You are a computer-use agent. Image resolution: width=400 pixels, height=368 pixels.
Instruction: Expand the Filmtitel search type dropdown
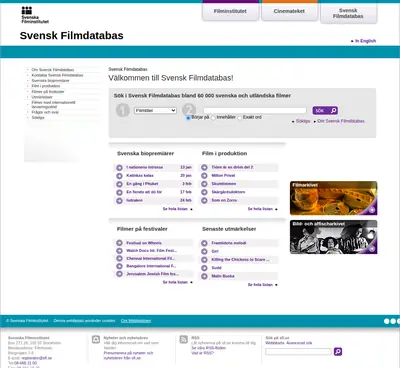(155, 110)
